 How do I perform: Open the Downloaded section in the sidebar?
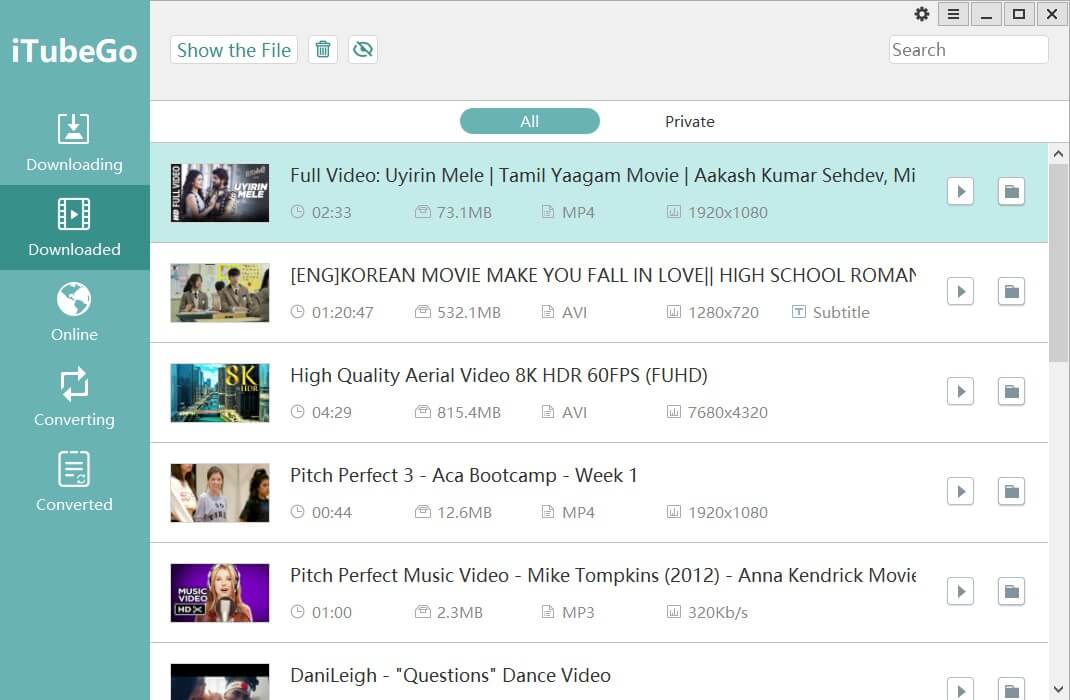coord(74,227)
